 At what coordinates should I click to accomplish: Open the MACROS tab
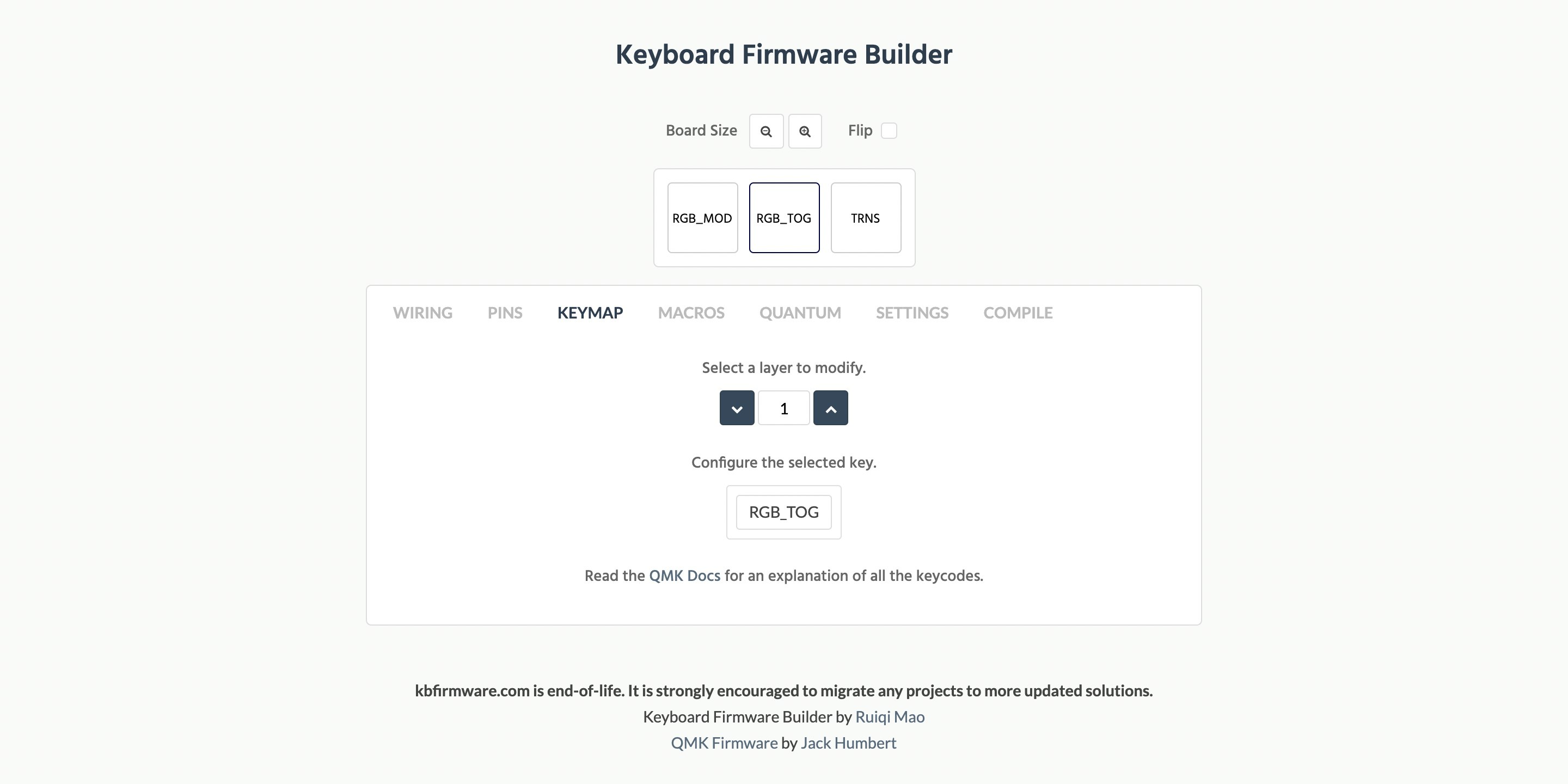(691, 313)
